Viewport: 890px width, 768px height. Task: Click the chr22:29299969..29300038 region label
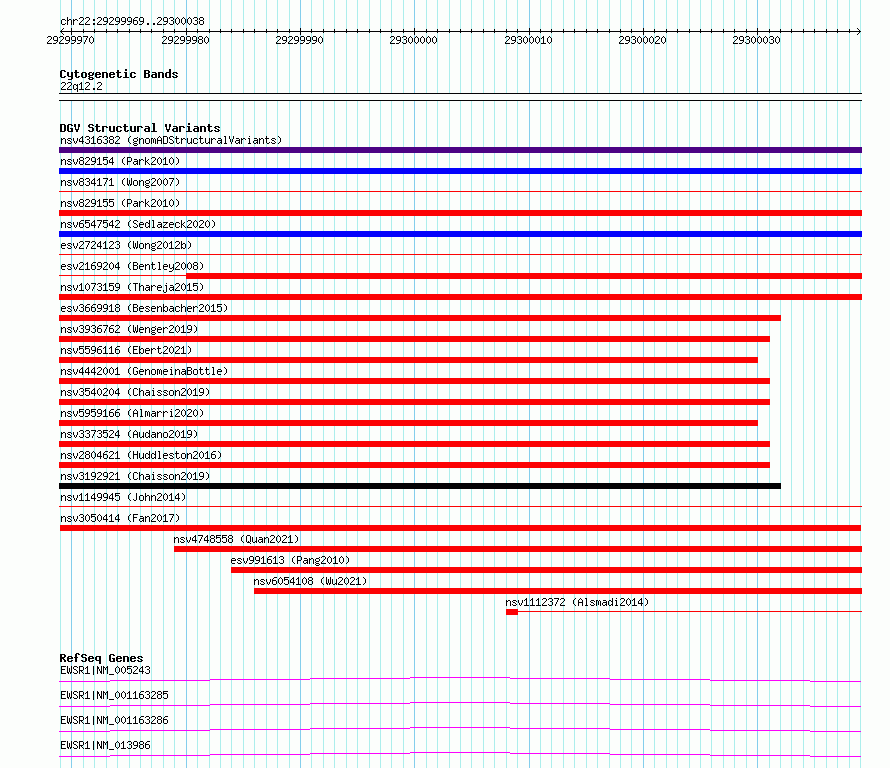point(132,21)
